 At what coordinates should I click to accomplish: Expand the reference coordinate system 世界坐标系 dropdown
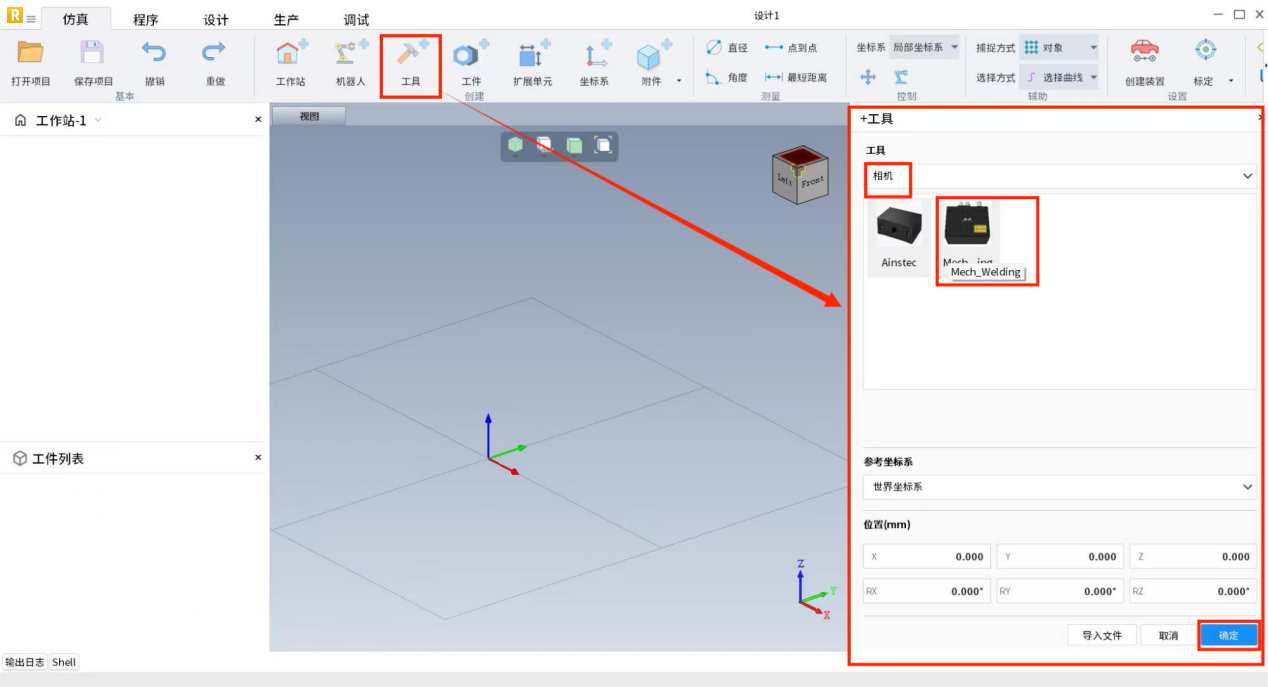pyautogui.click(x=1059, y=487)
